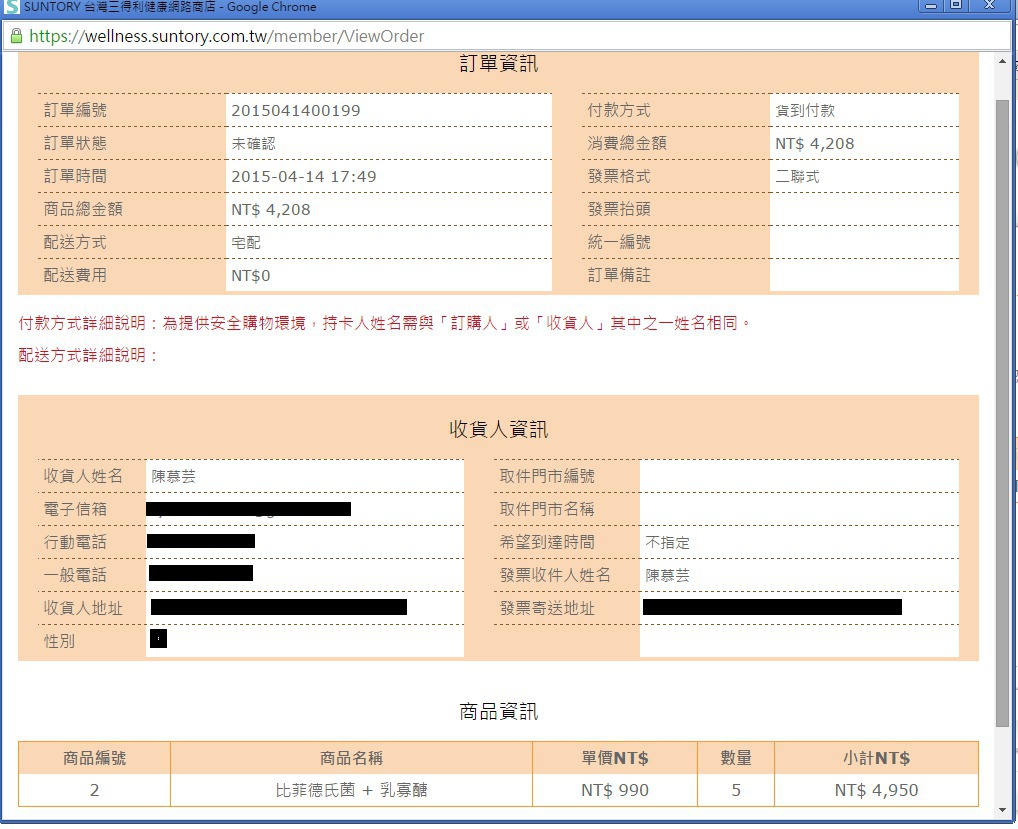Image resolution: width=1018 pixels, height=829 pixels.
Task: Click desired arrival time 不指定
Action: tap(667, 543)
